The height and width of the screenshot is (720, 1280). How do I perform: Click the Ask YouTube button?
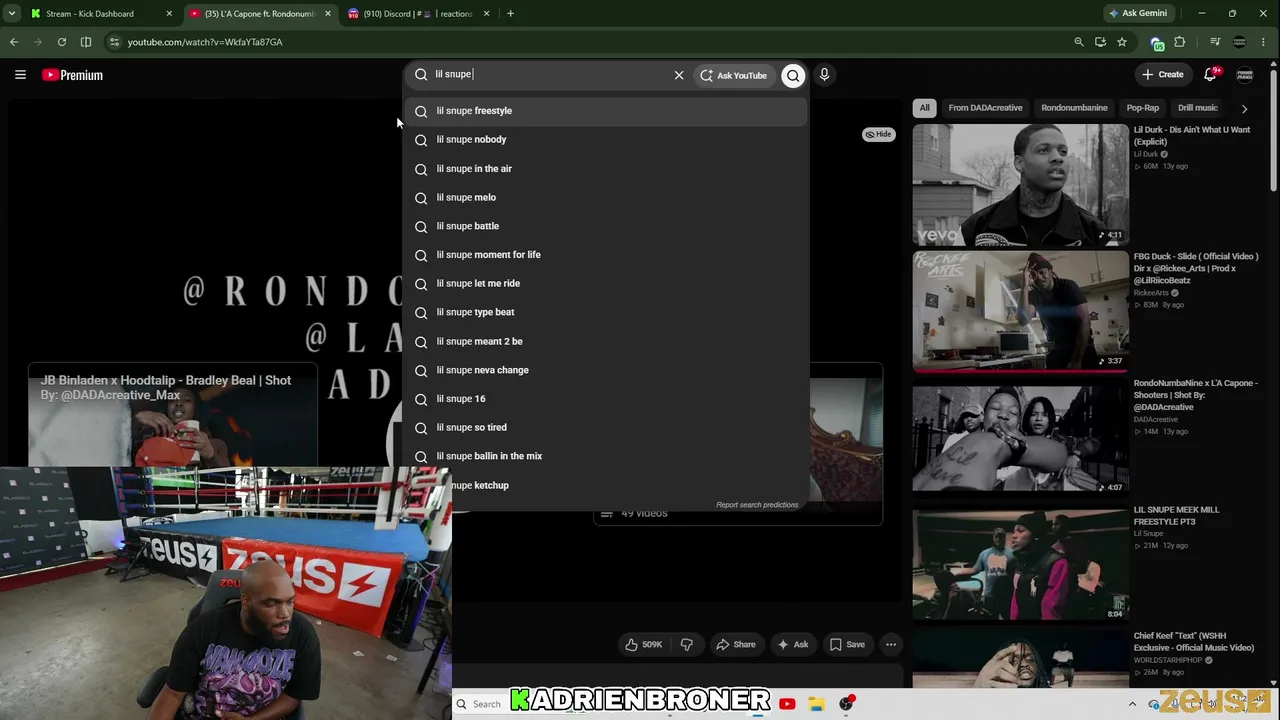point(733,75)
